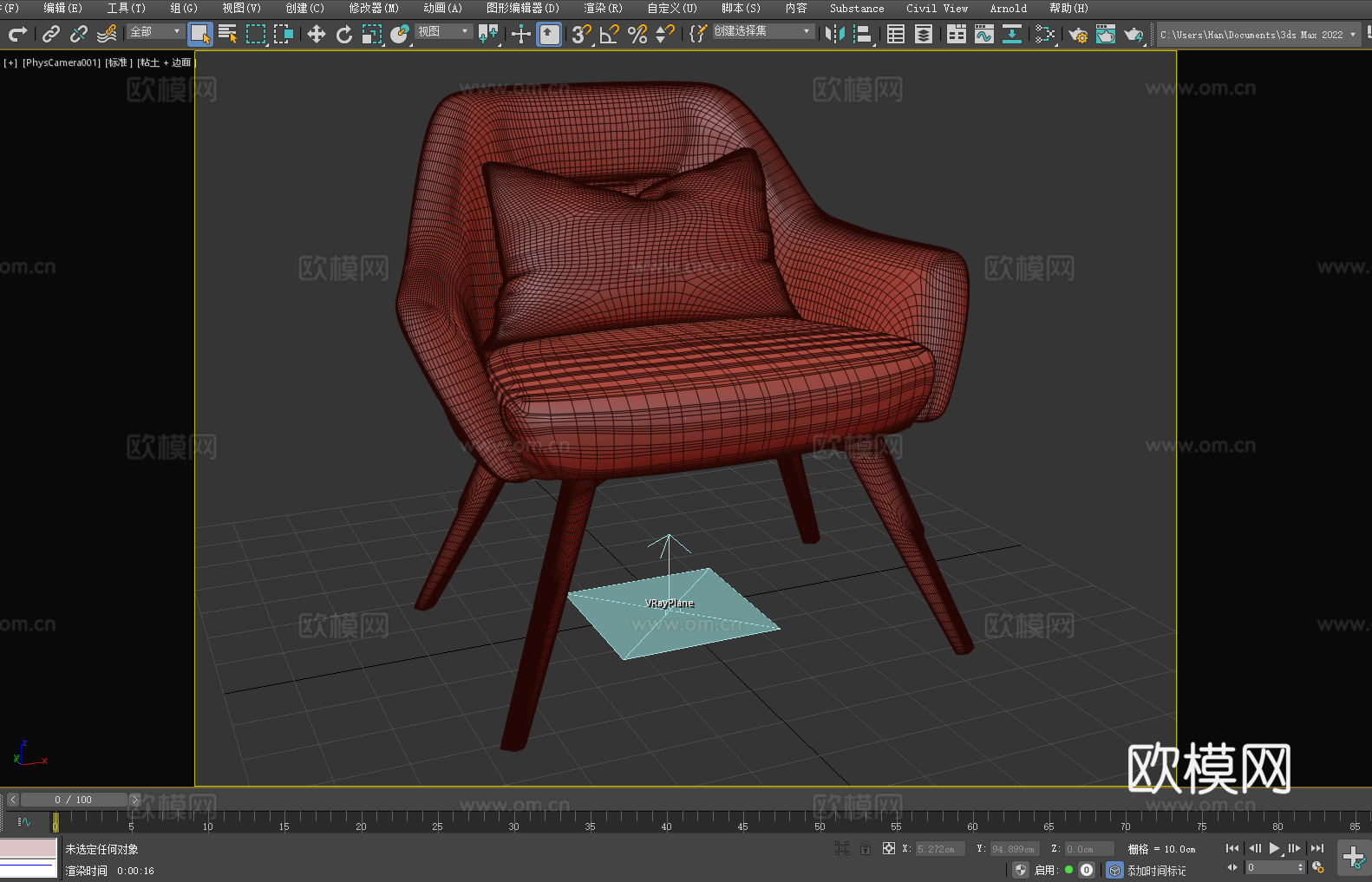Screen dimensions: 1372x882
Task: Toggle the Ribbon display icon
Action: coord(957,34)
